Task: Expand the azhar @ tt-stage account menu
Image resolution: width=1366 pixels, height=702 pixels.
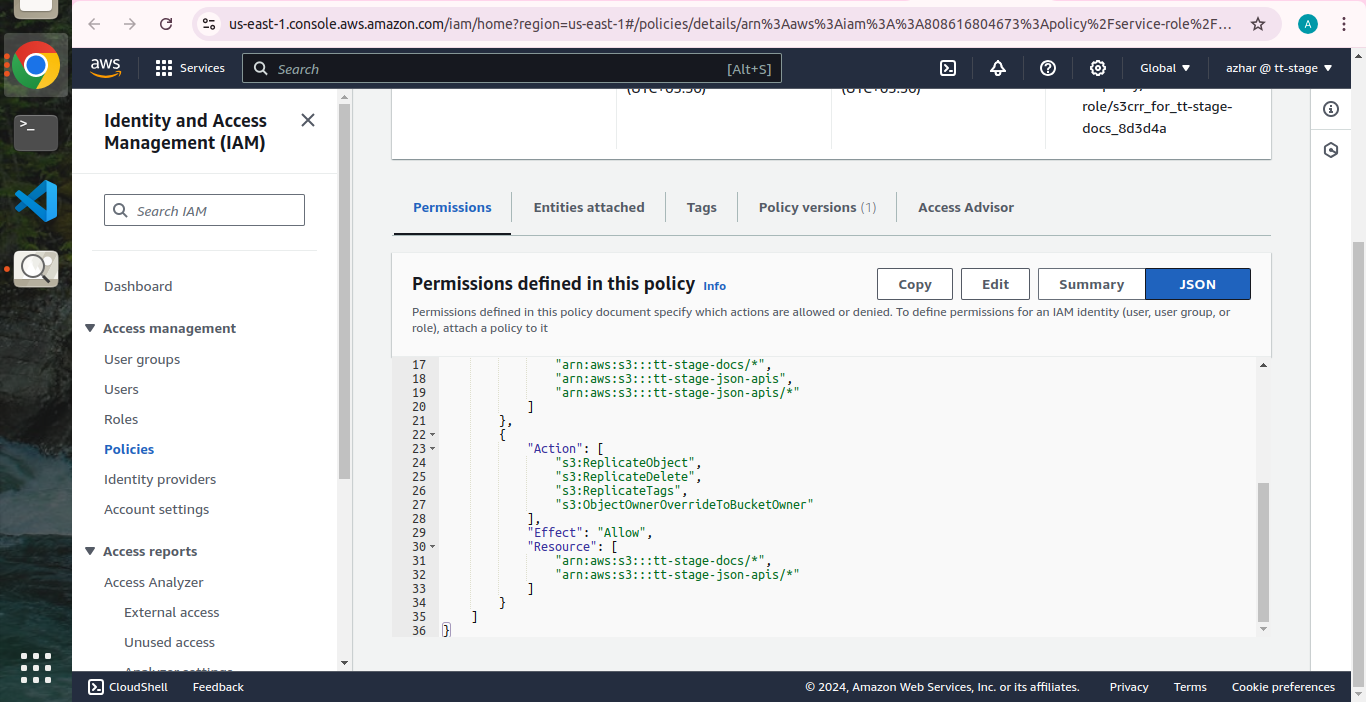Action: coord(1279,68)
